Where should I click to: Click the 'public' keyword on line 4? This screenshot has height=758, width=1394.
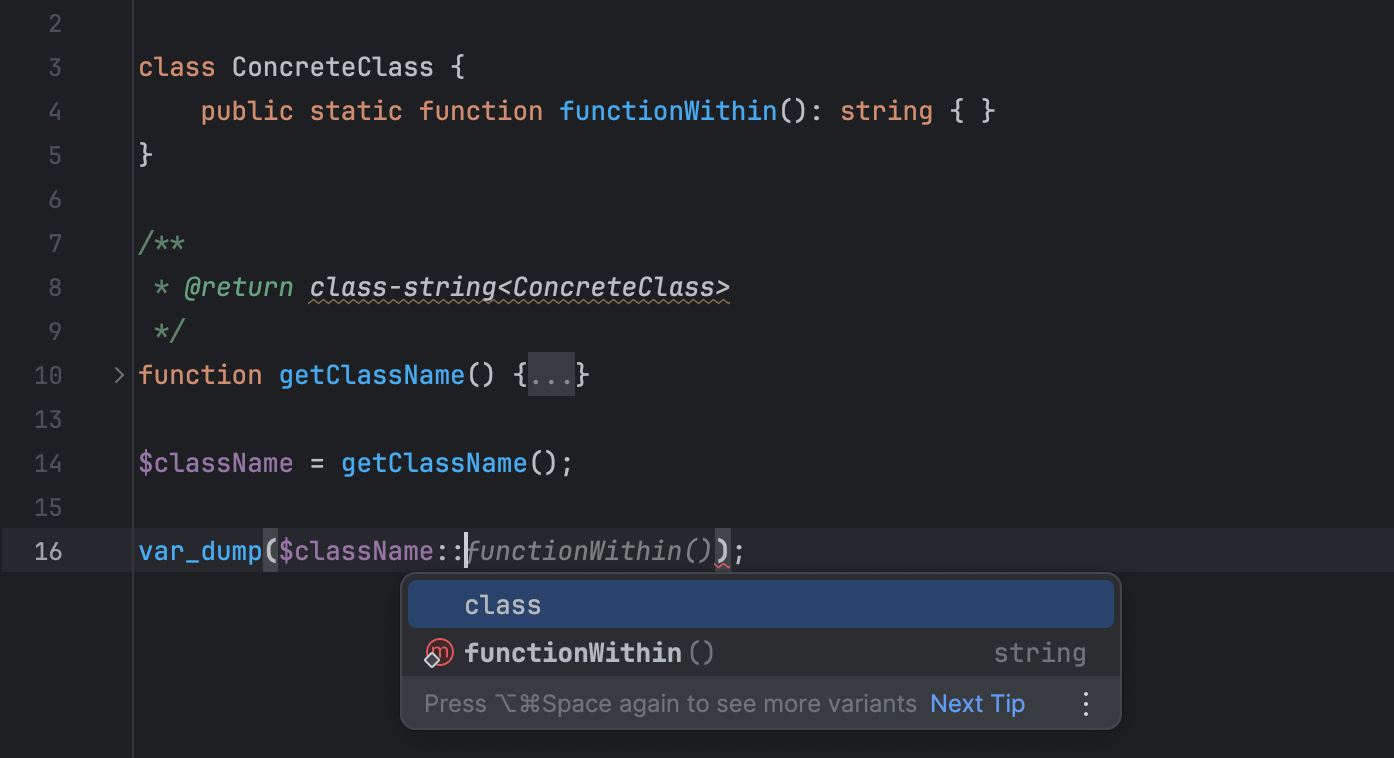[247, 111]
